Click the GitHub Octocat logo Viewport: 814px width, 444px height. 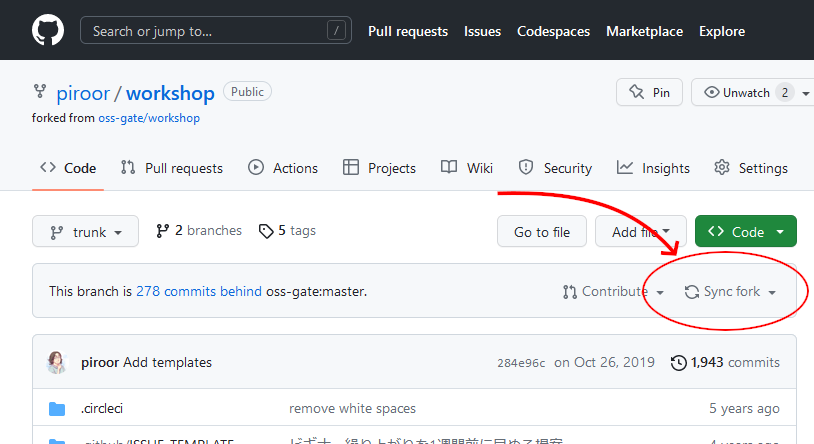48,30
